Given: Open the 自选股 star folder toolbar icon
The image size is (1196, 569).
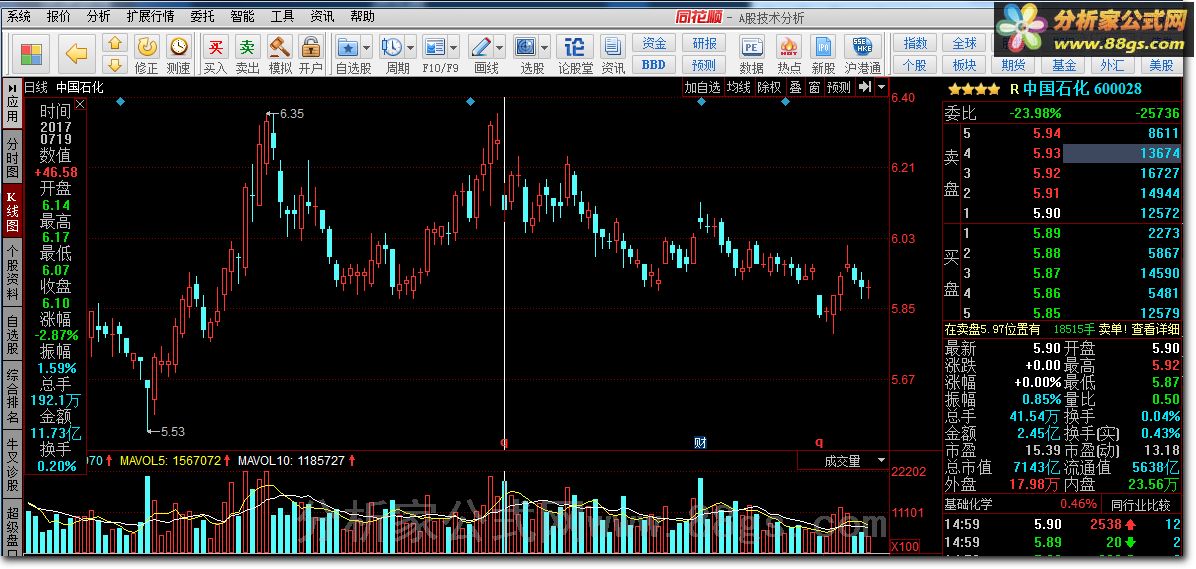Looking at the screenshot, I should coord(349,47).
